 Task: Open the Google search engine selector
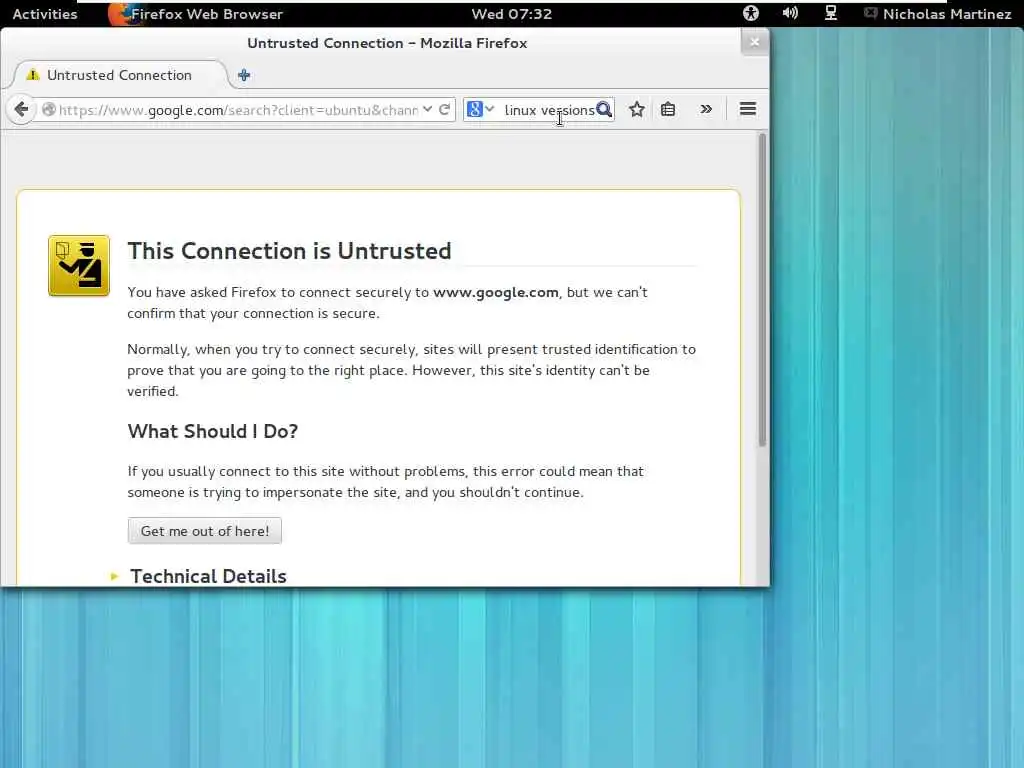click(x=481, y=109)
